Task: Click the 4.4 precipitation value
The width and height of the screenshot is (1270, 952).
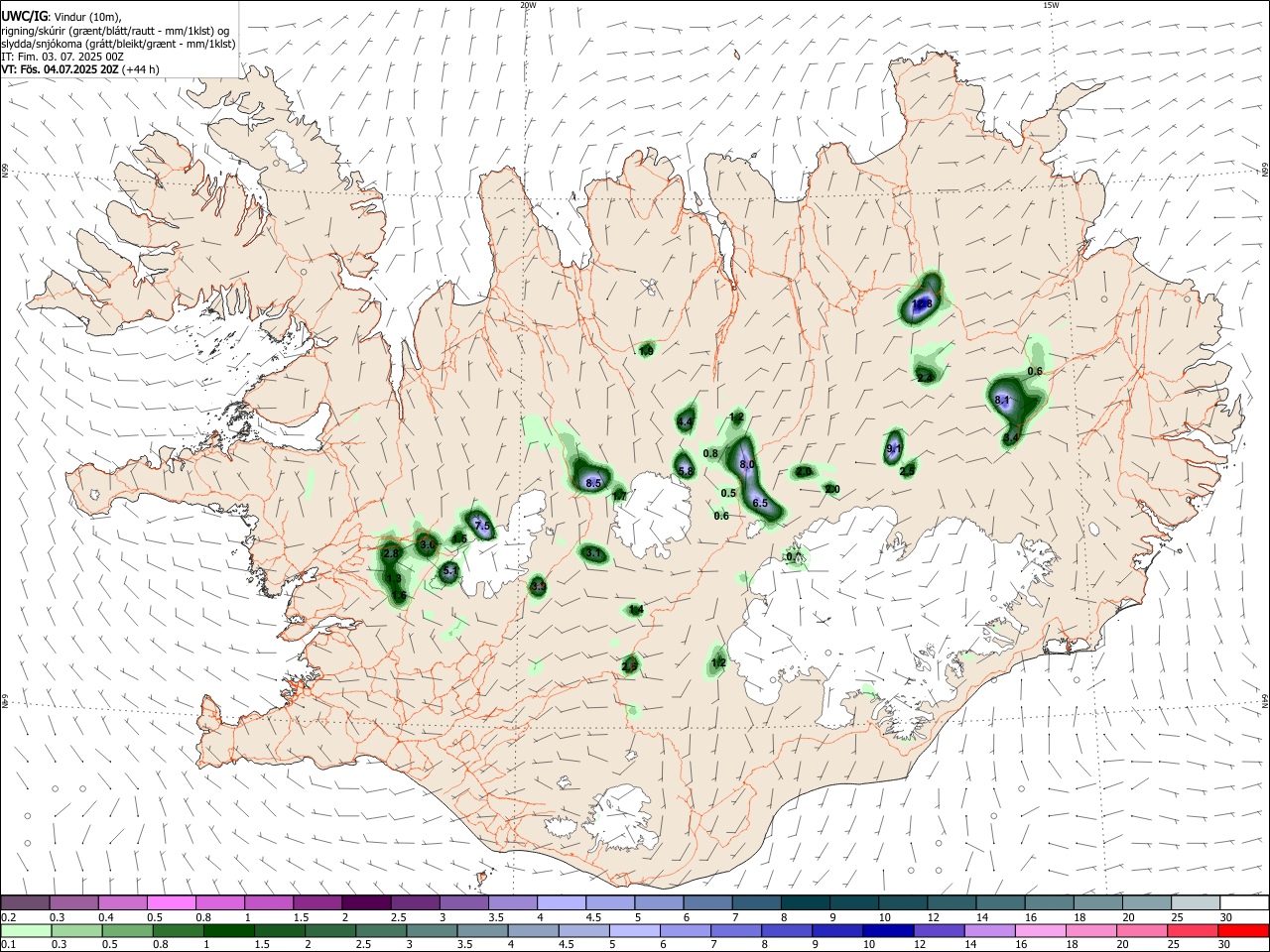Action: point(685,422)
